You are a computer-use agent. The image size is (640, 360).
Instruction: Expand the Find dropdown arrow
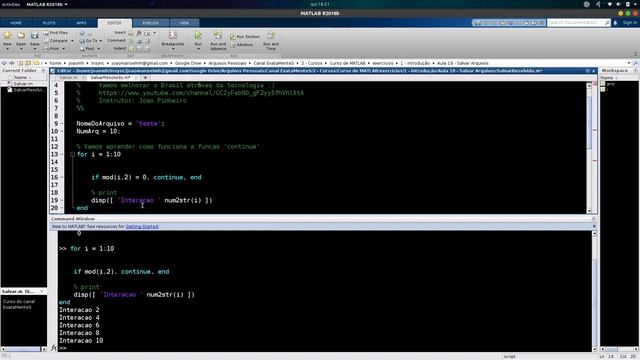(x=98, y=49)
